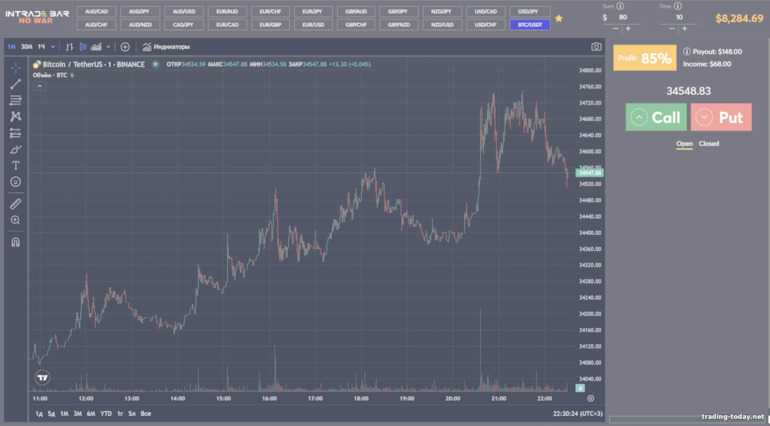
Task: Select the EUR/CHF currency pair
Action: [271, 11]
